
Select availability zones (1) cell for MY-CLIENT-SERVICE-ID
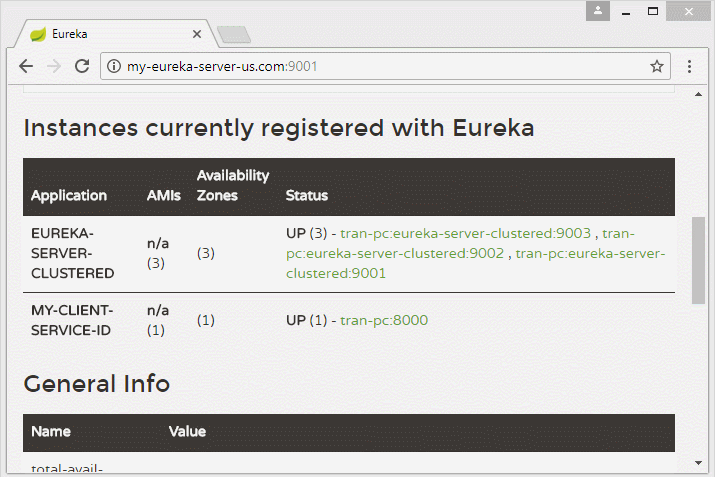point(206,321)
